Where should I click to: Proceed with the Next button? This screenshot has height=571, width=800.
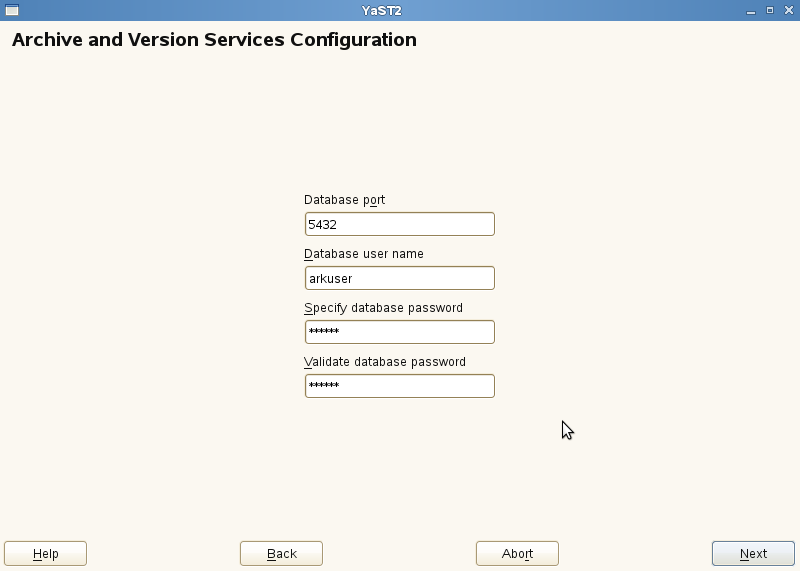tap(753, 554)
